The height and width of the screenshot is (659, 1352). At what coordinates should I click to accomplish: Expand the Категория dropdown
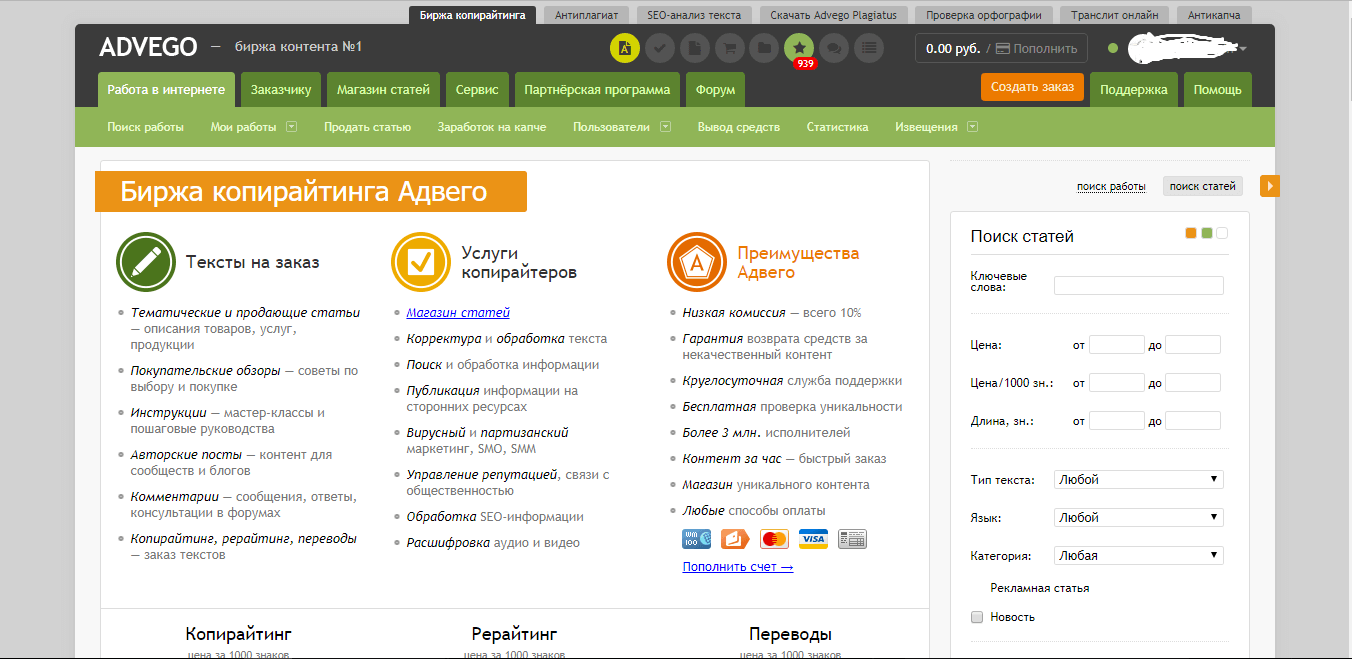point(1138,556)
